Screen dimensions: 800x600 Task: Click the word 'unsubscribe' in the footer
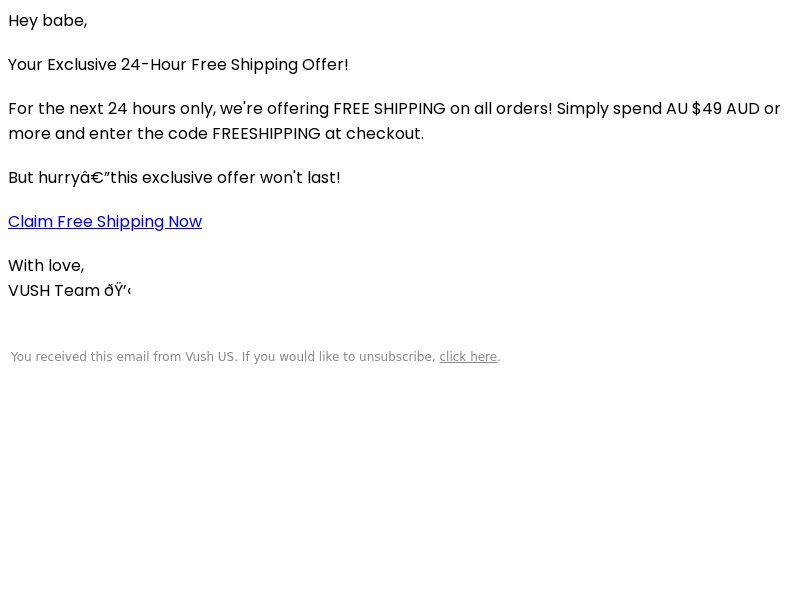(397, 357)
